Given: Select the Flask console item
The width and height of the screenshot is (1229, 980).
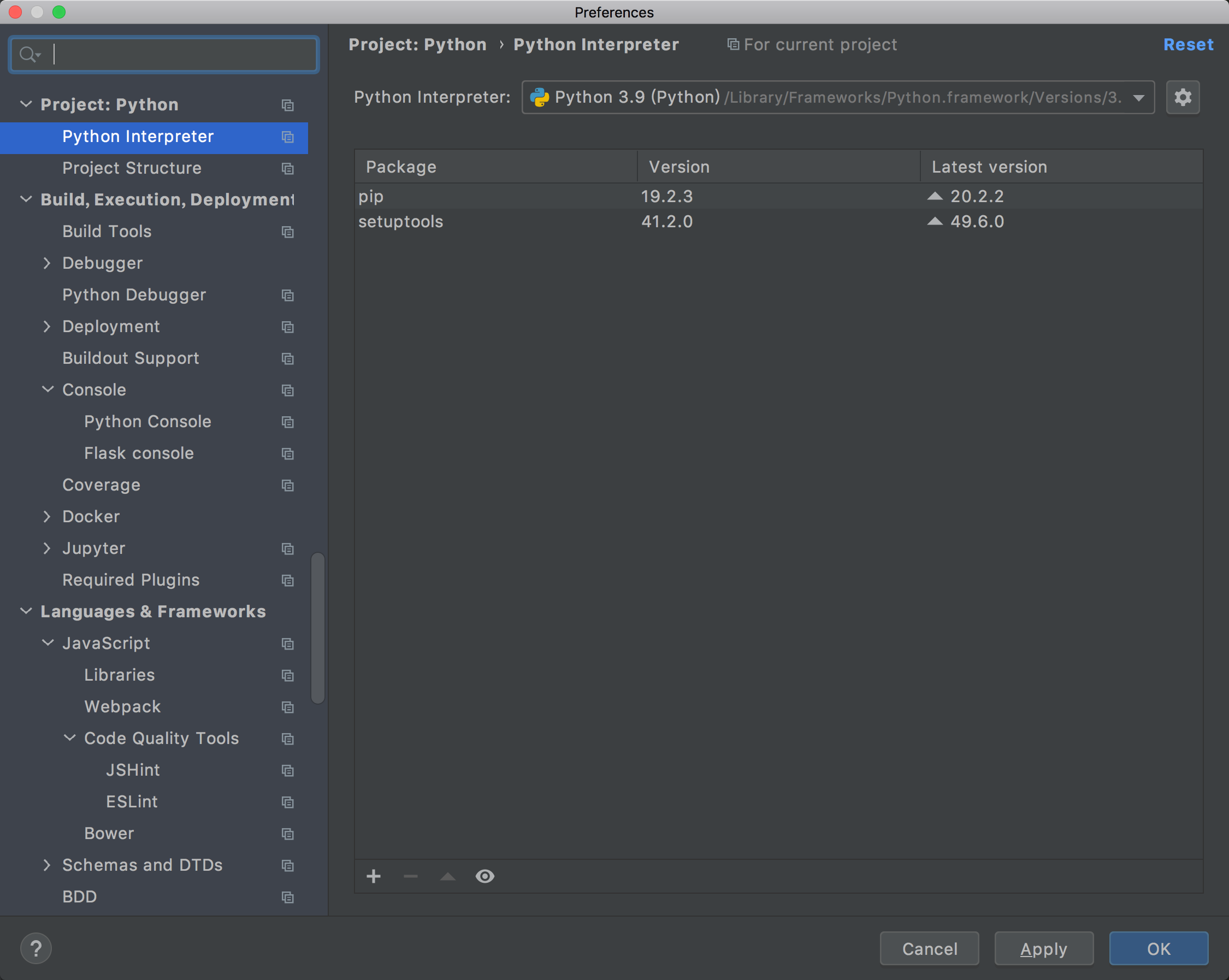Looking at the screenshot, I should (139, 453).
